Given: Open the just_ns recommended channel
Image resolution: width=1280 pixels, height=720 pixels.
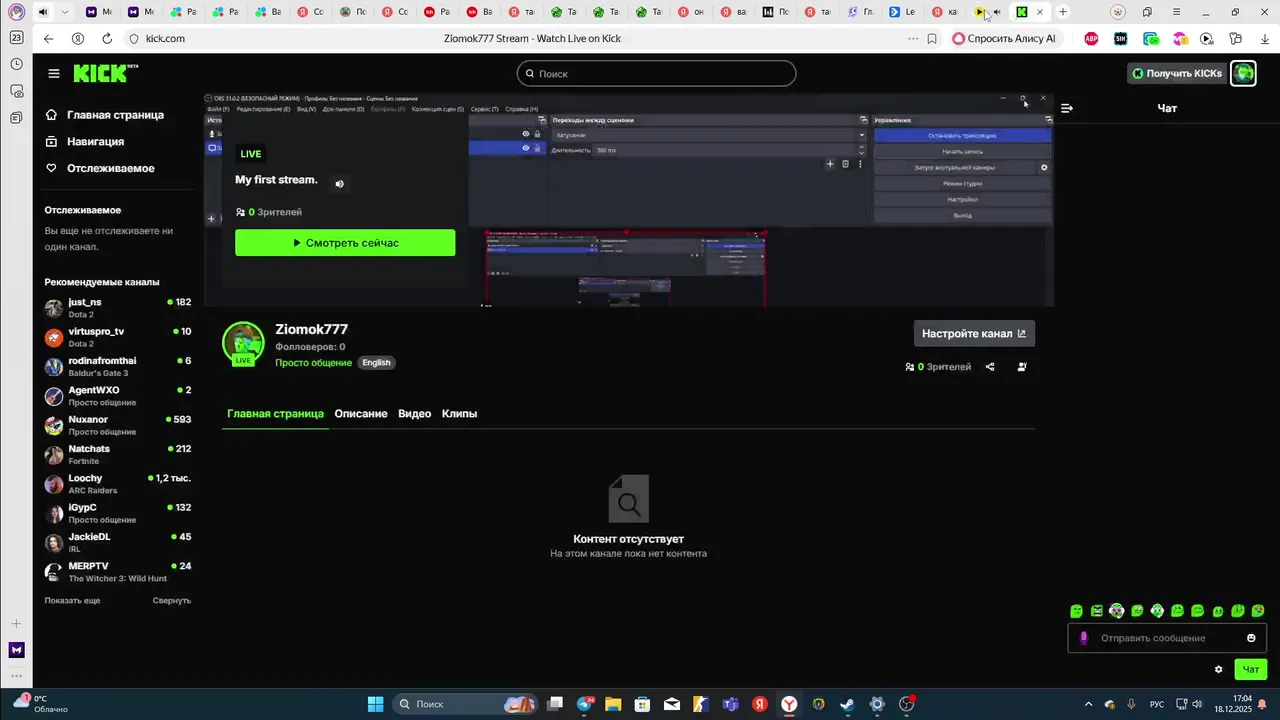Looking at the screenshot, I should [x=117, y=308].
